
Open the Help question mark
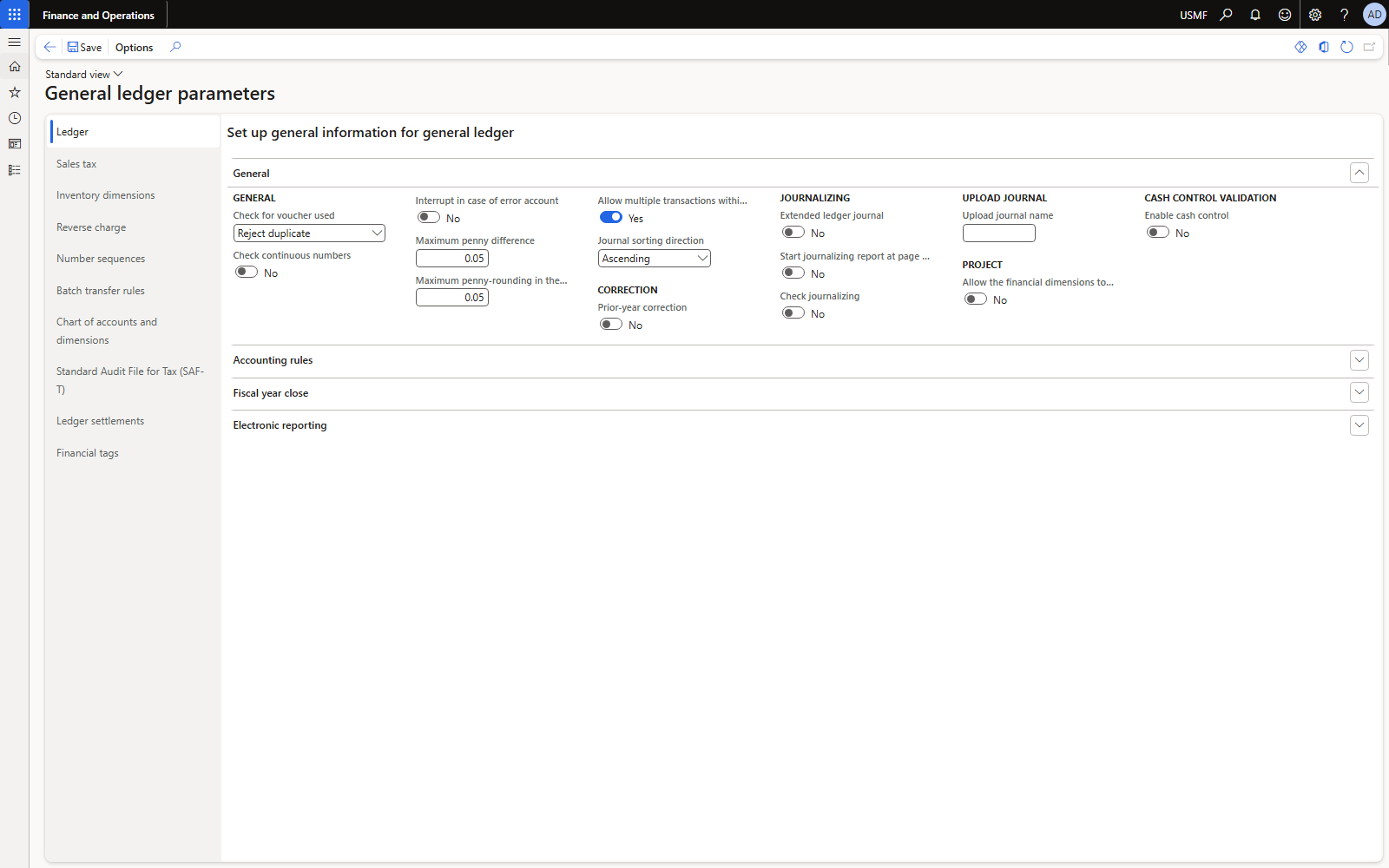[1344, 15]
